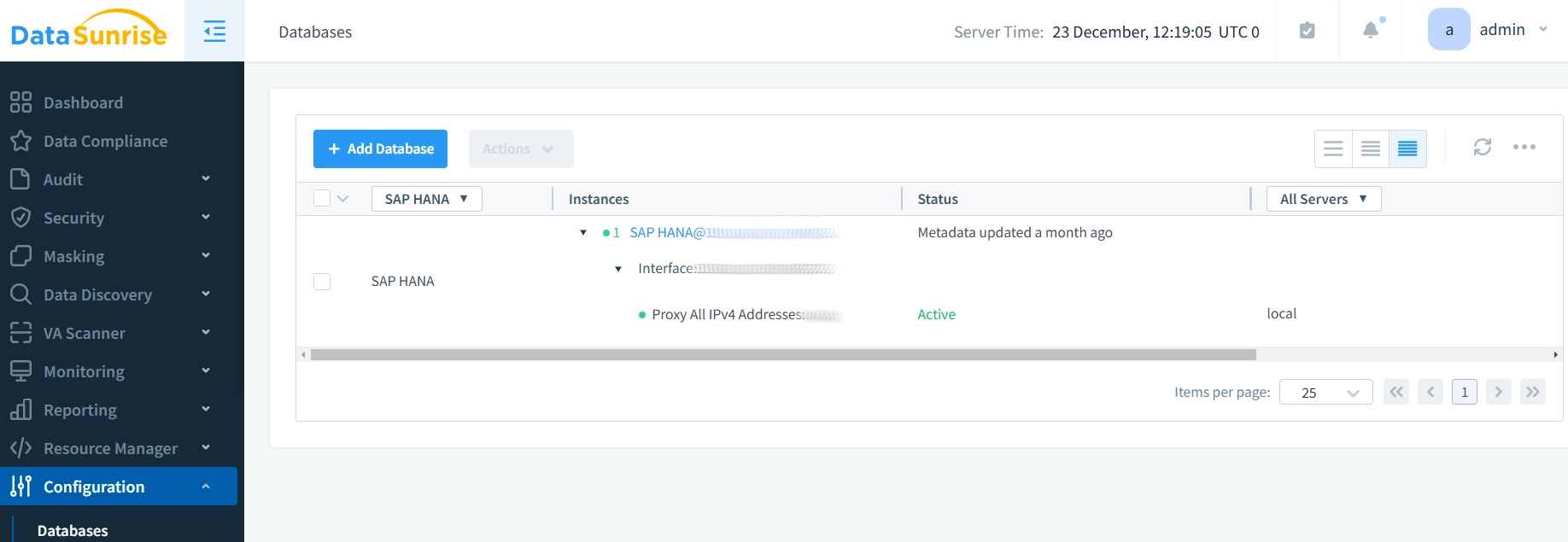Screen dimensions: 1568x542
Task: Switch to the compact row density view
Action: tap(1407, 149)
